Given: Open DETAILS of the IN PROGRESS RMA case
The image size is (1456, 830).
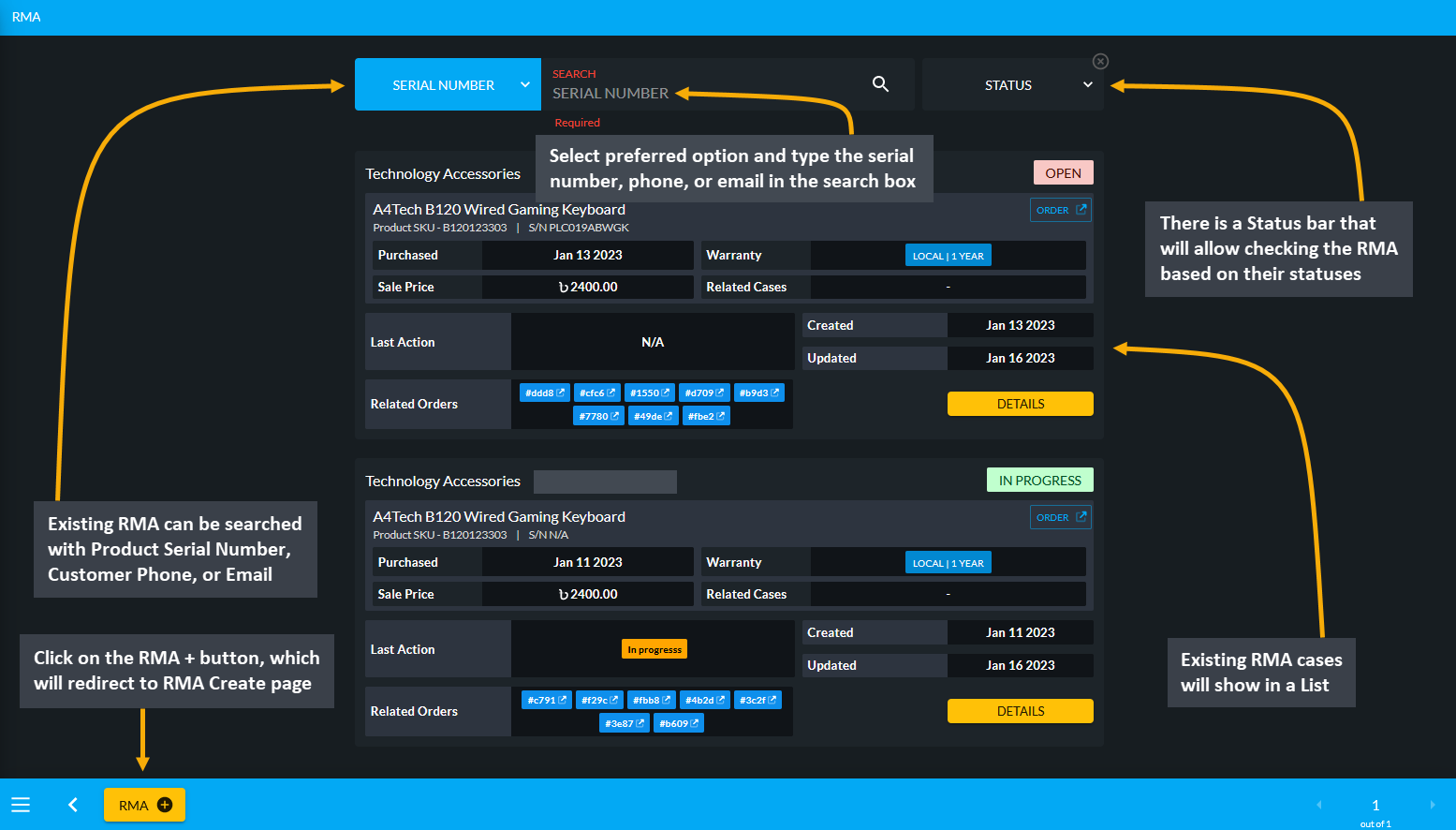Looking at the screenshot, I should click(1021, 711).
